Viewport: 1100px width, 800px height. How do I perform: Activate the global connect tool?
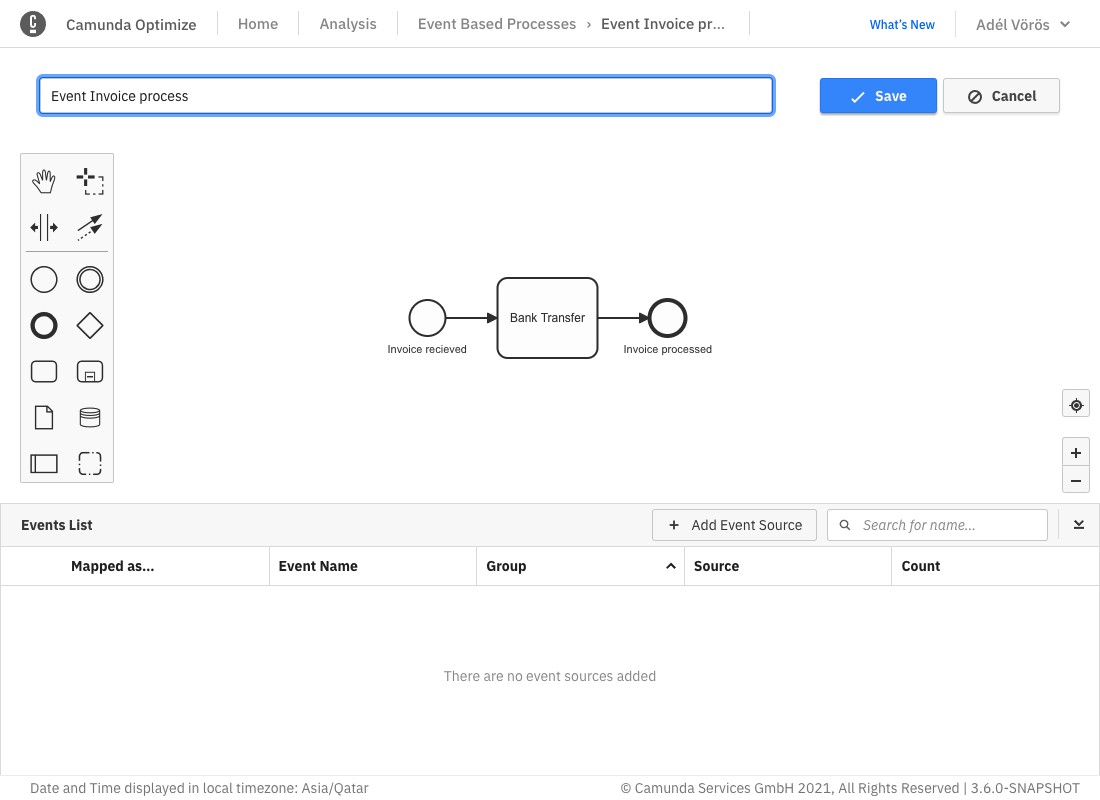point(90,227)
